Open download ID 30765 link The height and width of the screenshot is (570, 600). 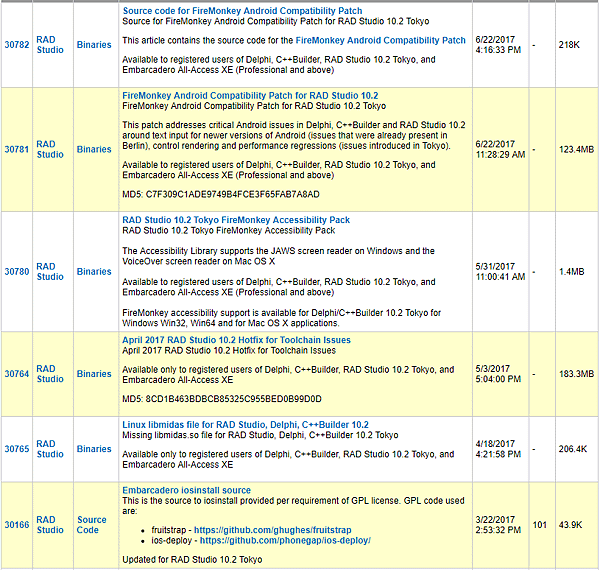click(17, 449)
